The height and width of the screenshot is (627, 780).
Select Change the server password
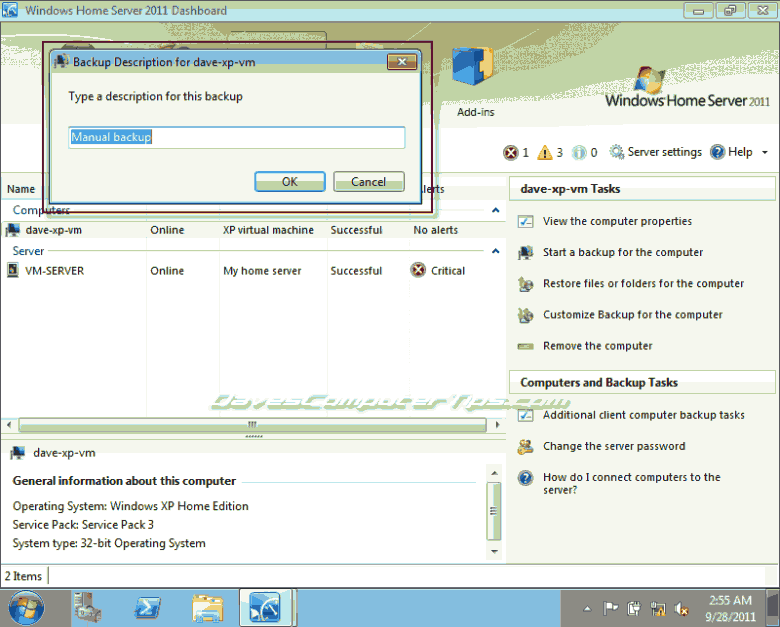tap(614, 446)
